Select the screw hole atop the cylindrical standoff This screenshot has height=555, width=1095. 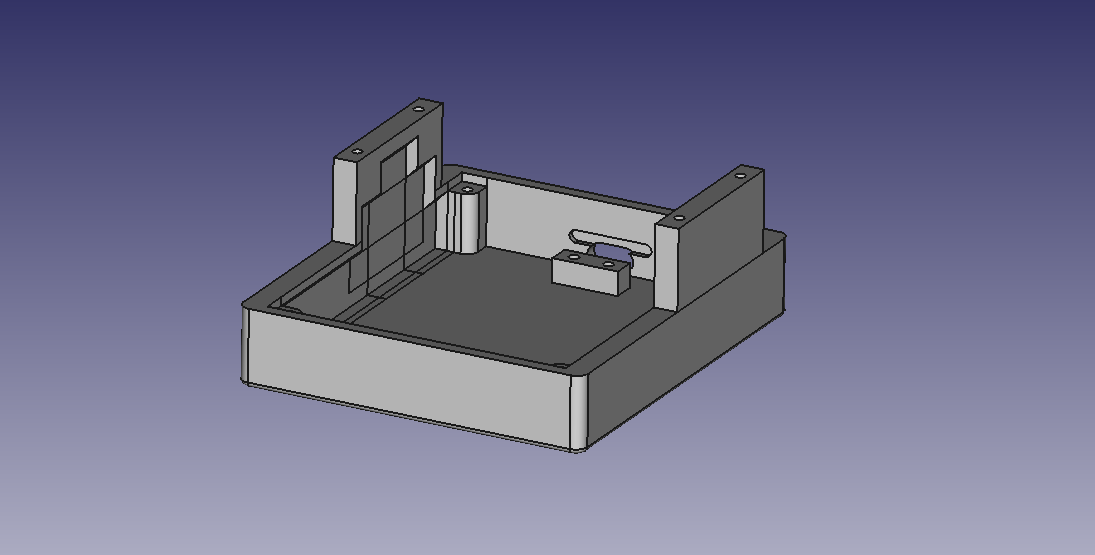tap(467, 189)
